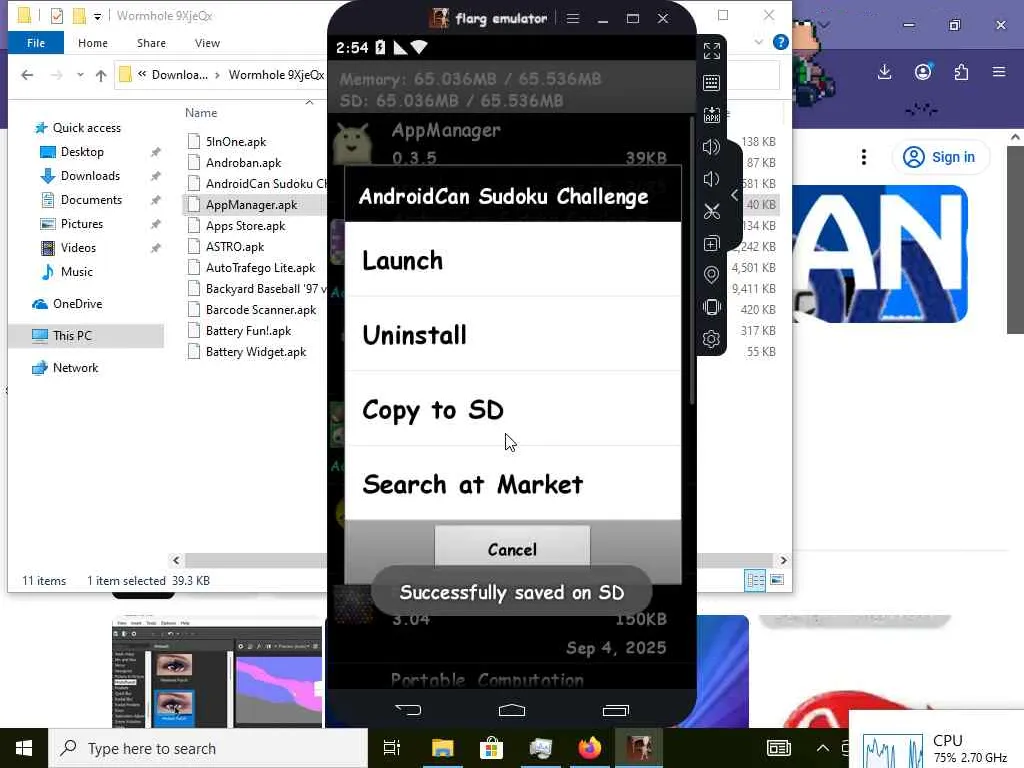The image size is (1024, 768).
Task: Open the View ribbon tab in Explorer
Action: tap(207, 43)
